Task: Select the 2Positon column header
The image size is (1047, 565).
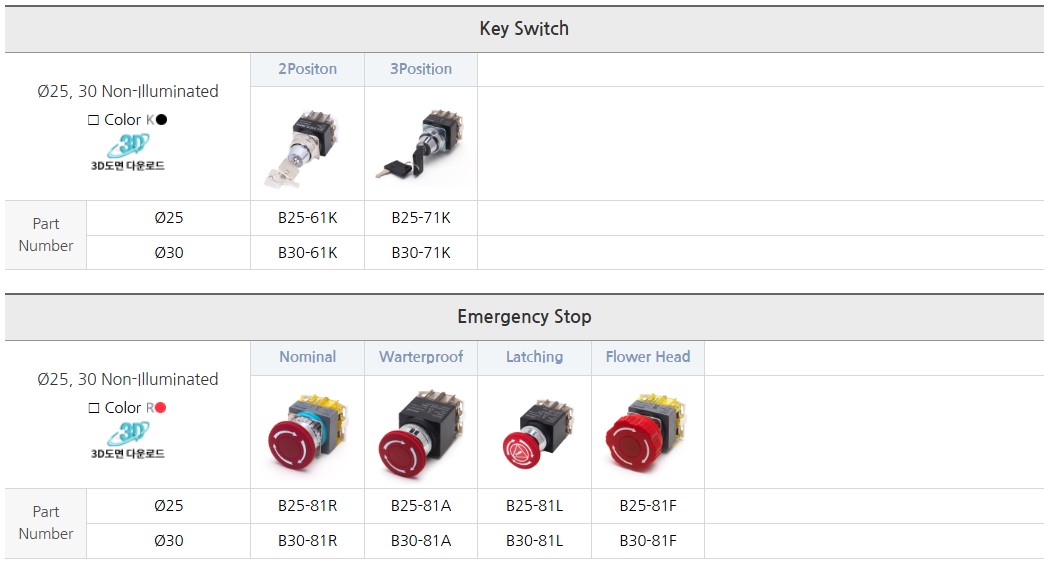Action: pyautogui.click(x=307, y=69)
